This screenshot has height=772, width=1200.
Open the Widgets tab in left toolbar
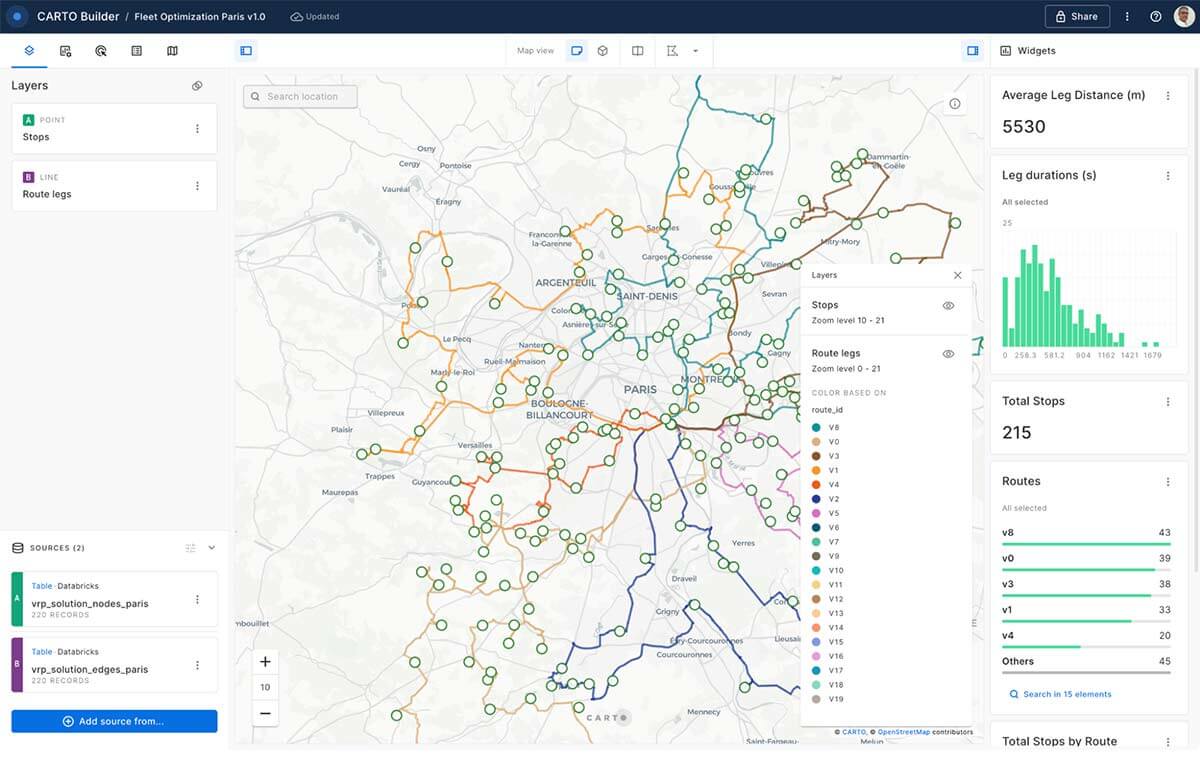point(65,51)
